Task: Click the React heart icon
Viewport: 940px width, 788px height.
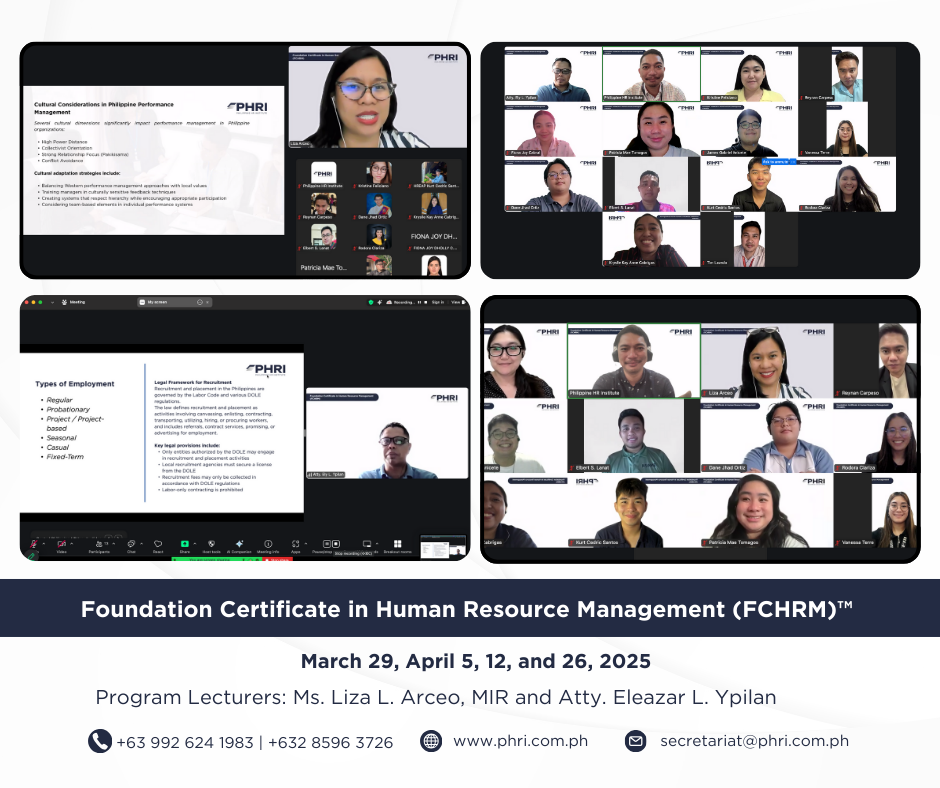Action: click(158, 544)
